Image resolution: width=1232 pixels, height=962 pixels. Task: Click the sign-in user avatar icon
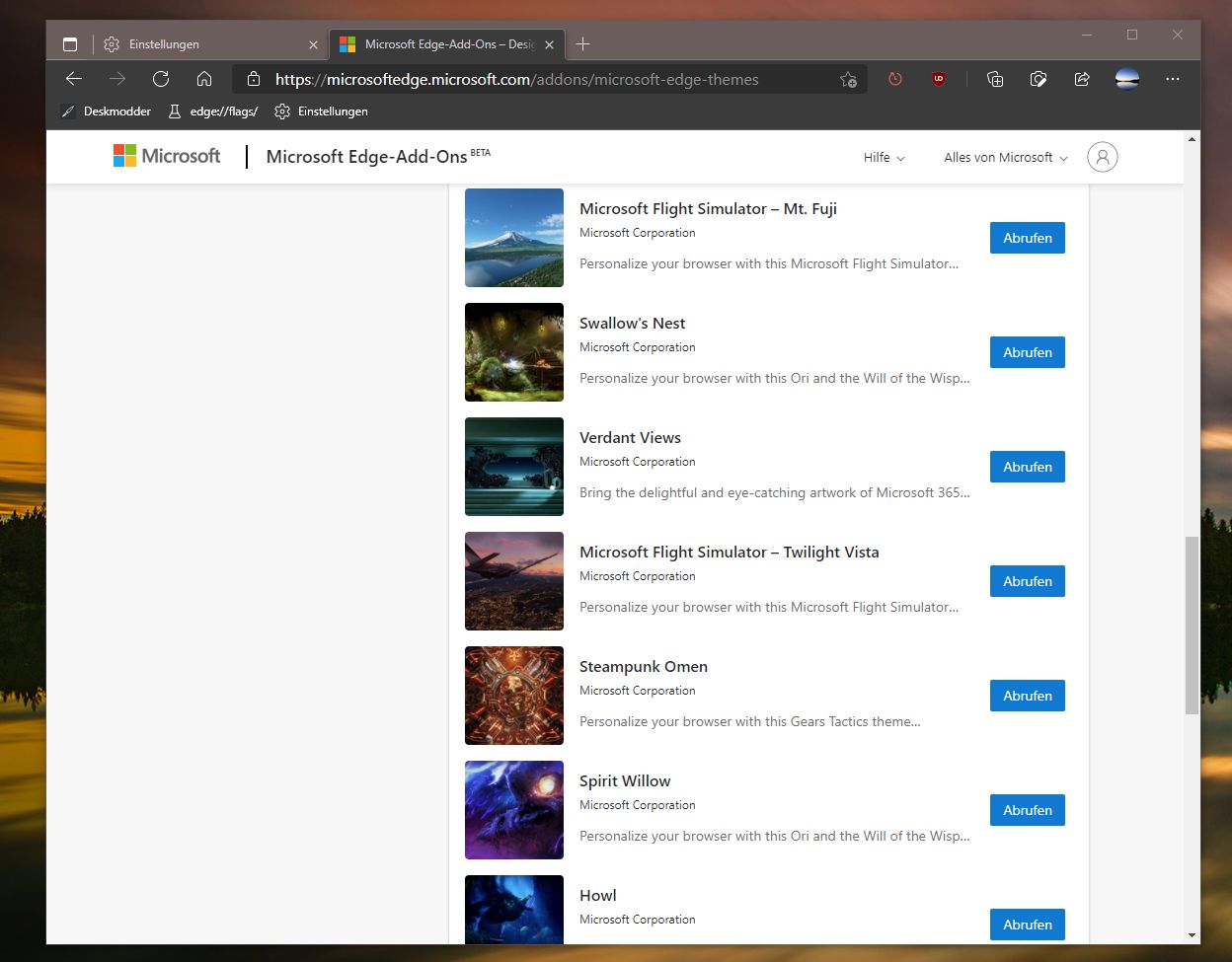pyautogui.click(x=1103, y=157)
